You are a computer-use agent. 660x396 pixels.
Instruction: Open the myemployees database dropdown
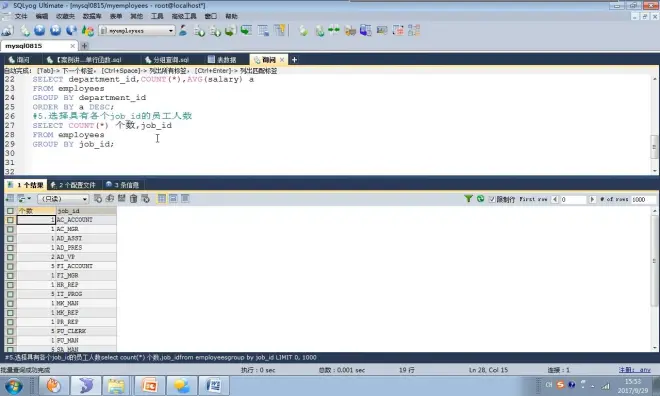137,31
